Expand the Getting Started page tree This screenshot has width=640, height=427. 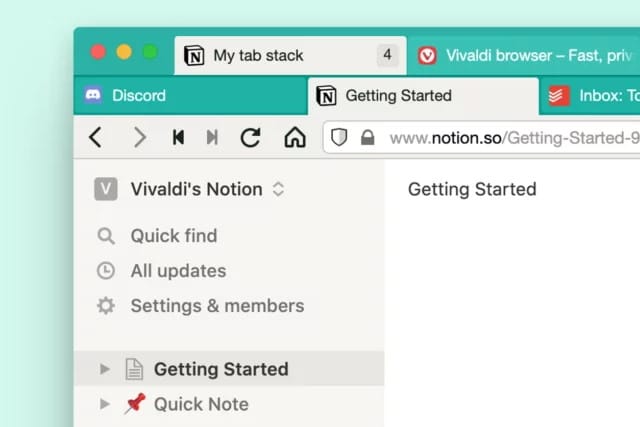105,369
